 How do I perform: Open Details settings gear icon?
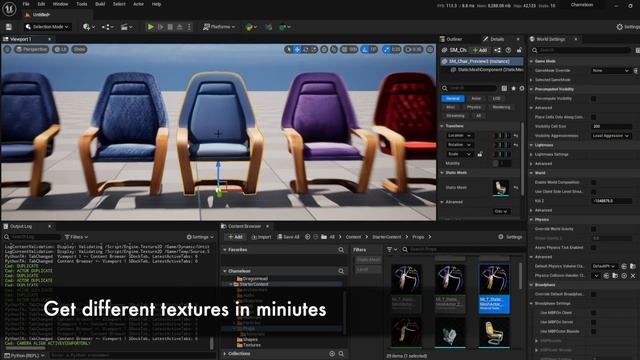pos(522,88)
